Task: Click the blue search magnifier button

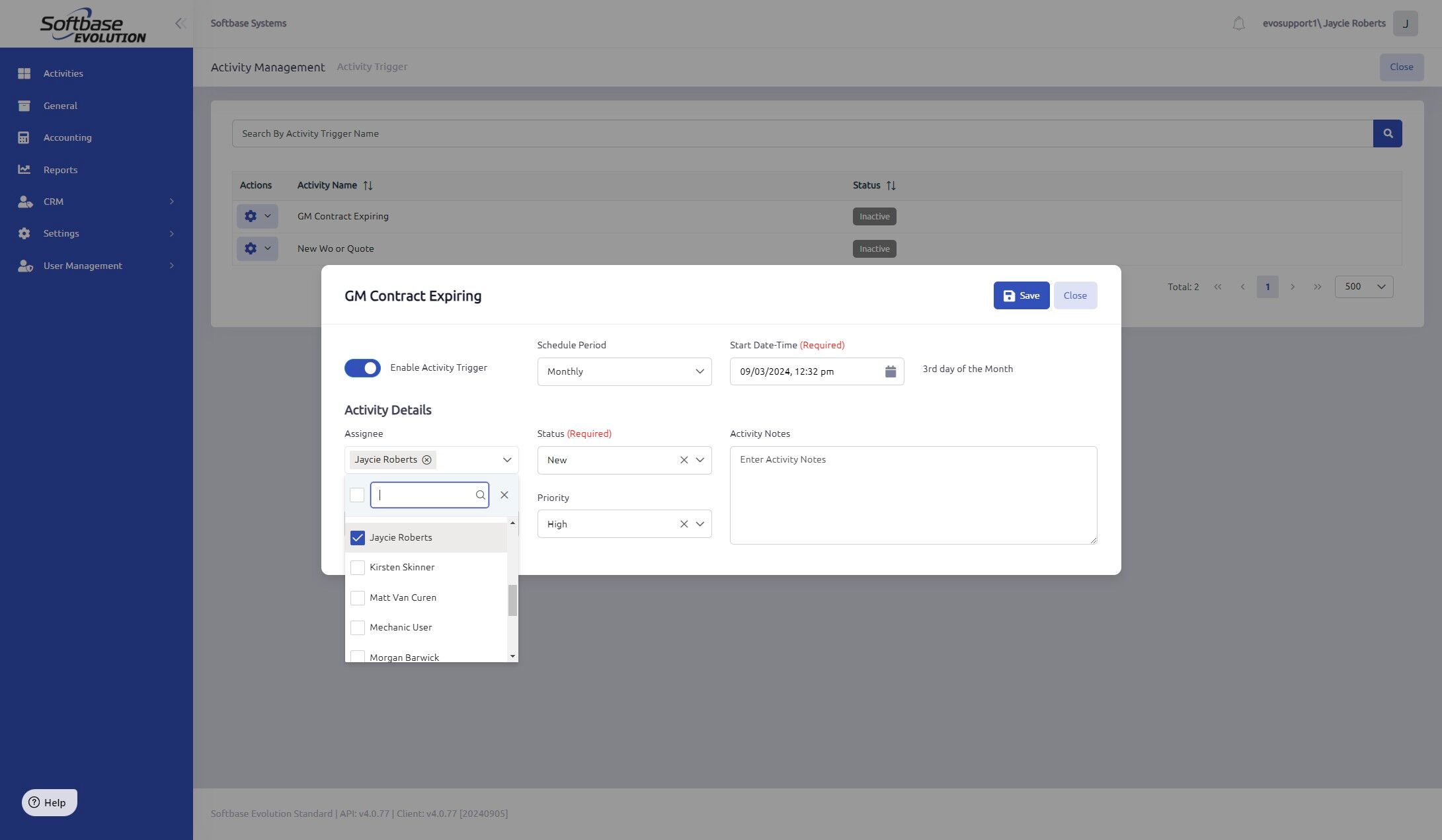Action: (x=1387, y=134)
